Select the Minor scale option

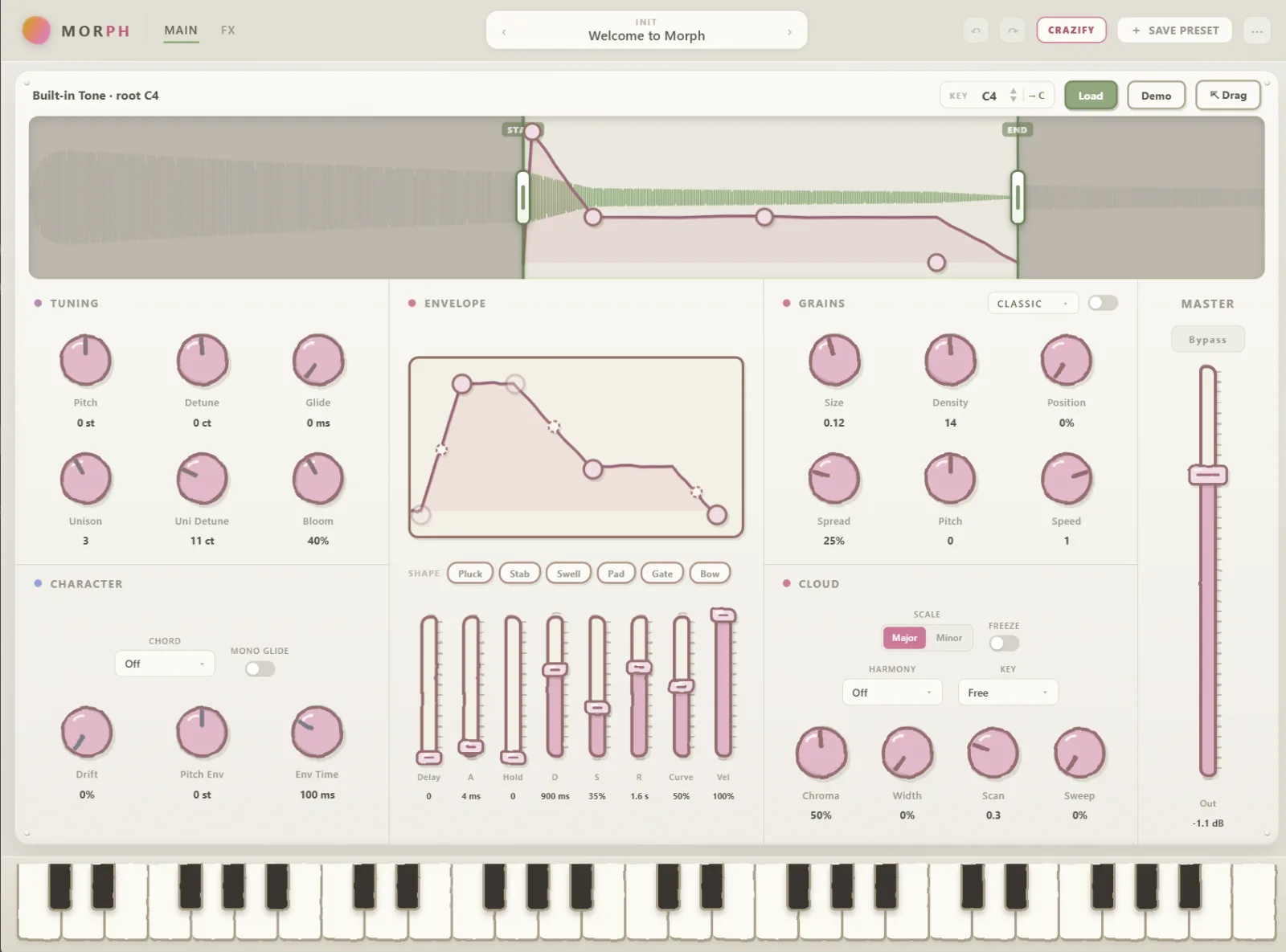pyautogui.click(x=948, y=638)
